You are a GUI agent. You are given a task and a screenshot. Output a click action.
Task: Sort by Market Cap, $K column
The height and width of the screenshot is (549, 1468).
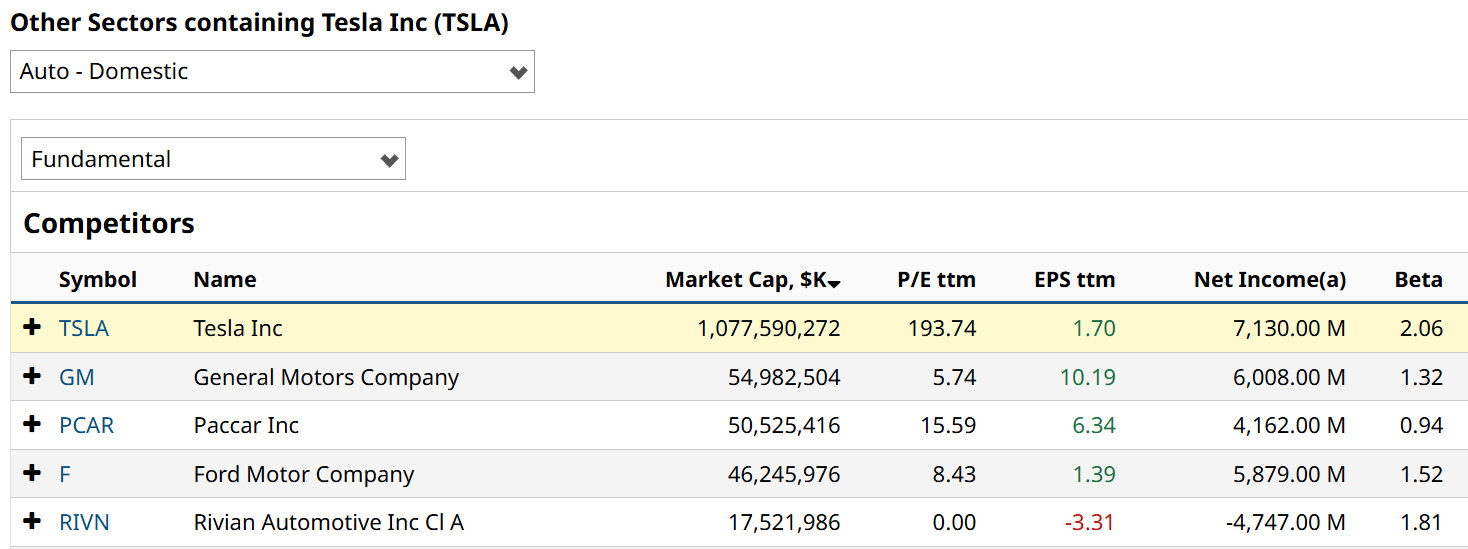[x=746, y=280]
